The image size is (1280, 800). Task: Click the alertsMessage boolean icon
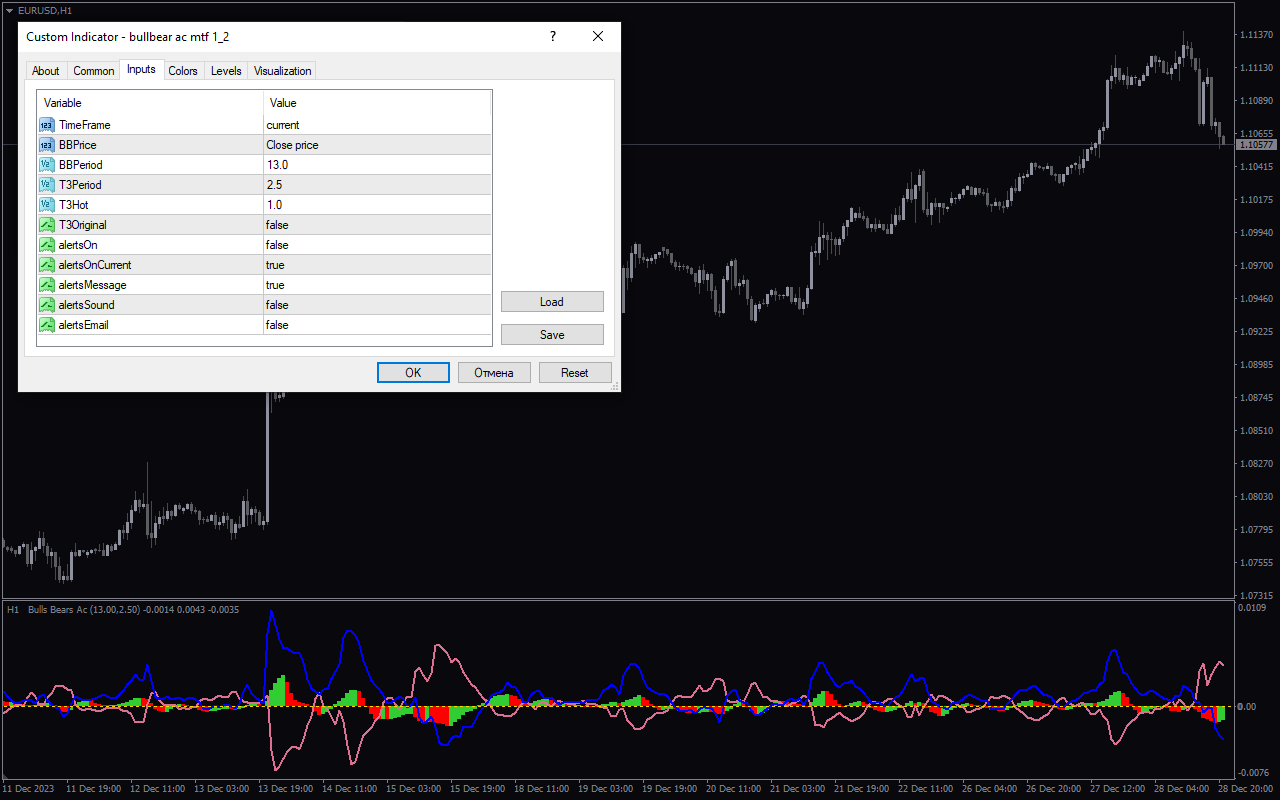point(47,285)
